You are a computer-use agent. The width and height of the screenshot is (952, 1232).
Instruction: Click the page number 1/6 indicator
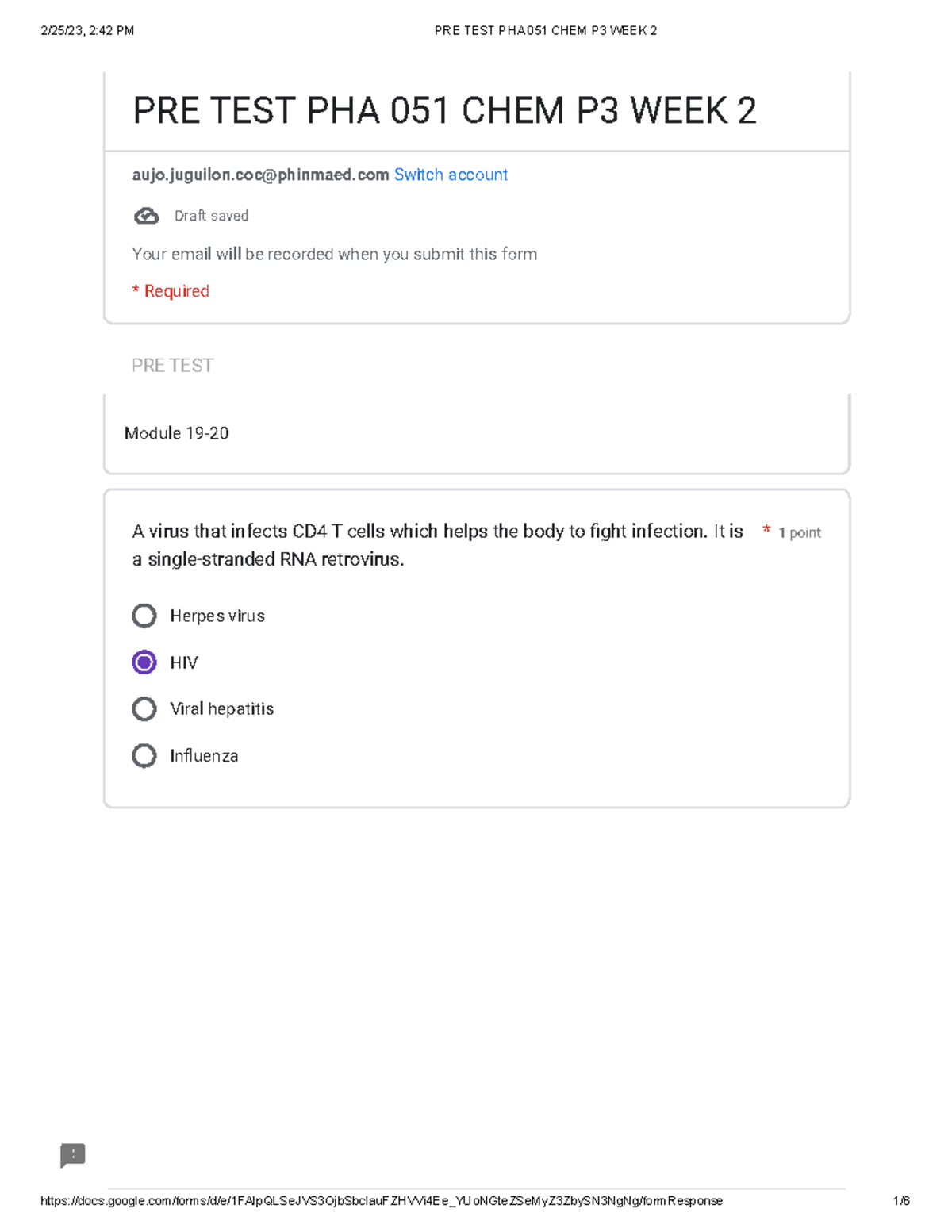pyautogui.click(x=900, y=1201)
